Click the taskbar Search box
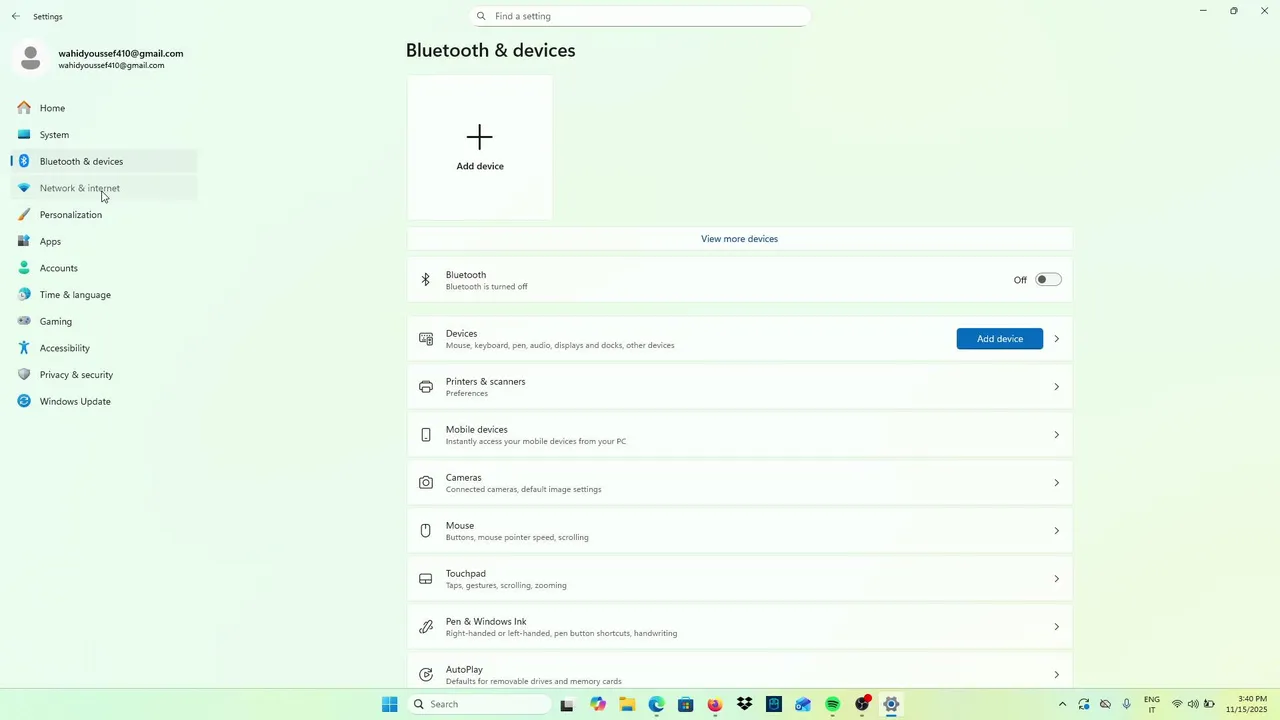The height and width of the screenshot is (720, 1280). (481, 704)
